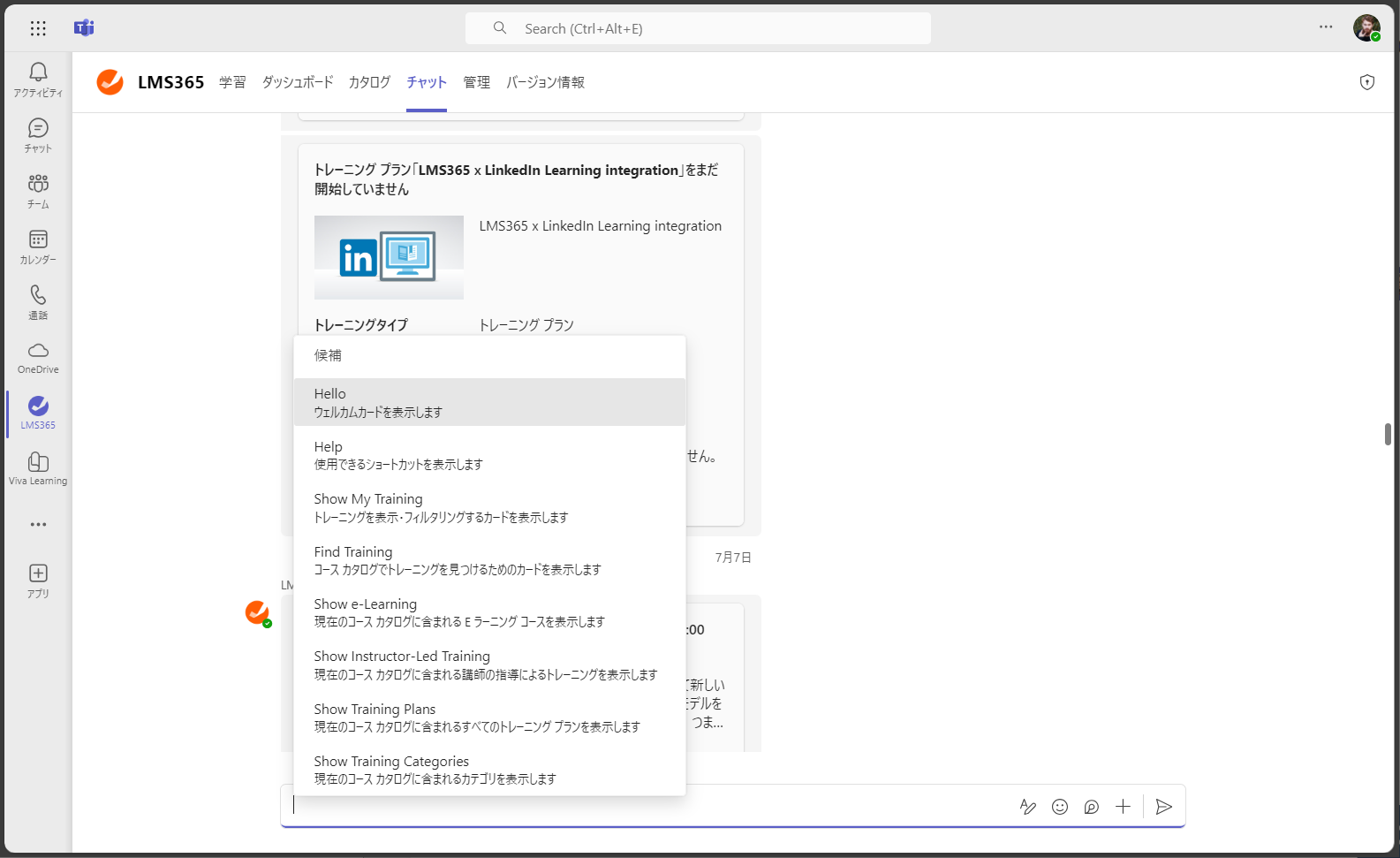Click the Search (Ctrl+Alt+E) box
The image size is (1400, 858).
(698, 28)
